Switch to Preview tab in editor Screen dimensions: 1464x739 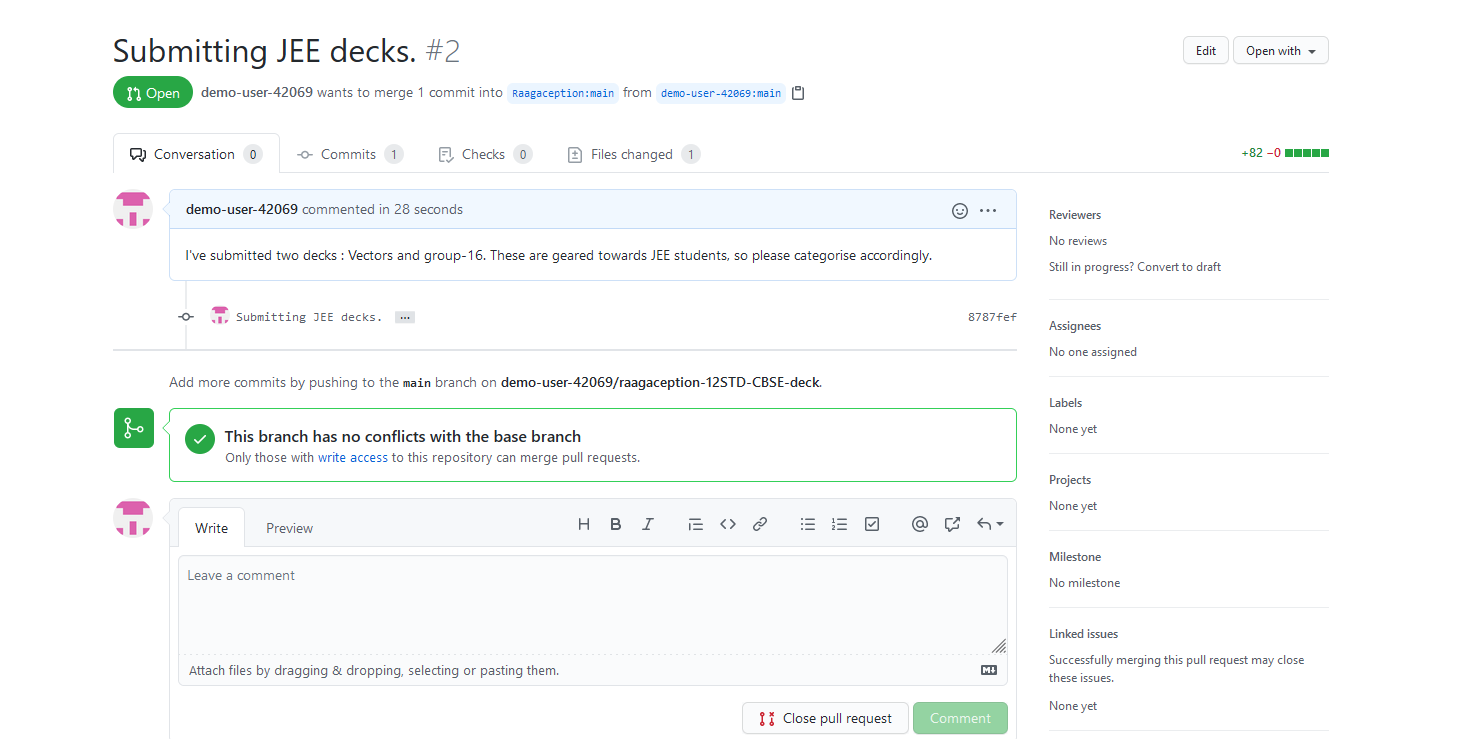click(x=289, y=528)
